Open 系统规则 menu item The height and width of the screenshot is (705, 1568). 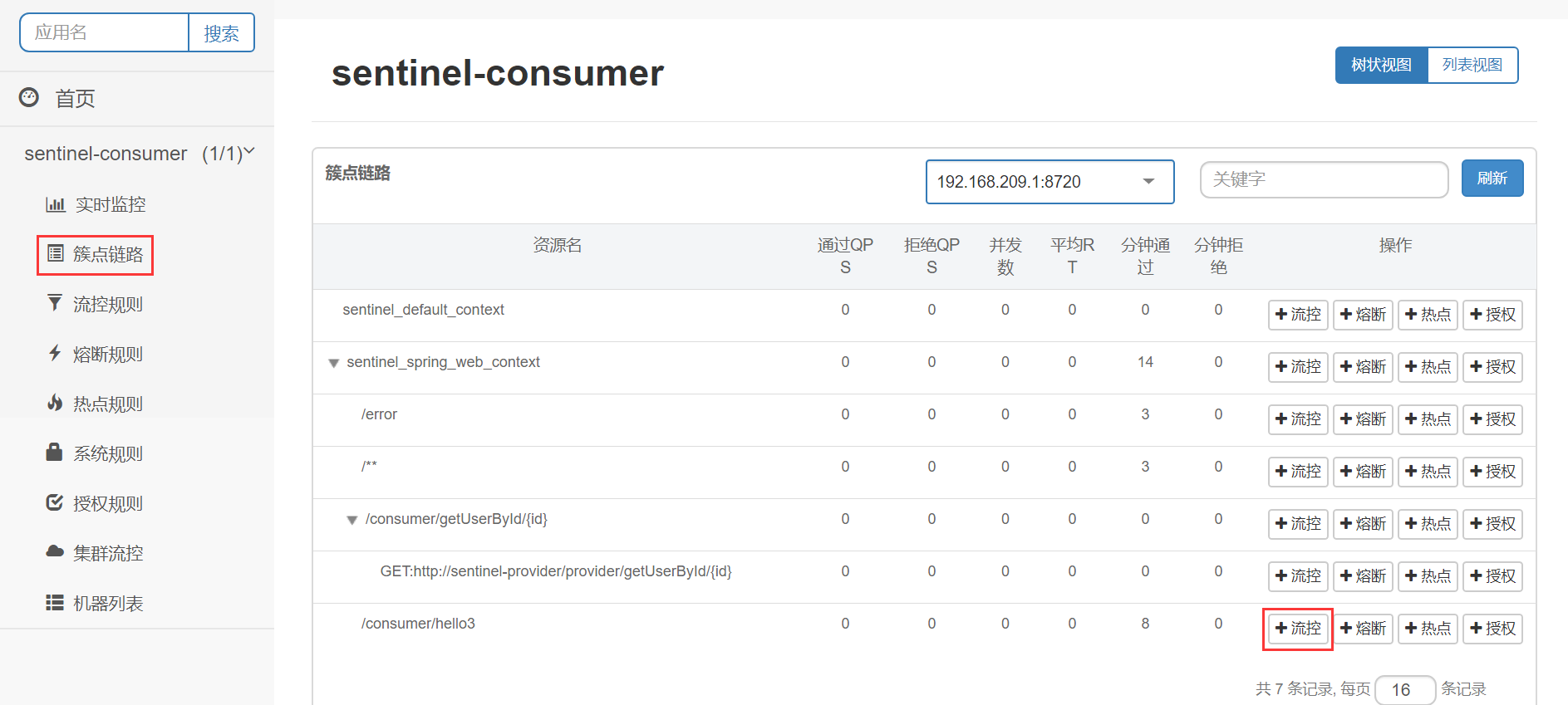(x=108, y=453)
